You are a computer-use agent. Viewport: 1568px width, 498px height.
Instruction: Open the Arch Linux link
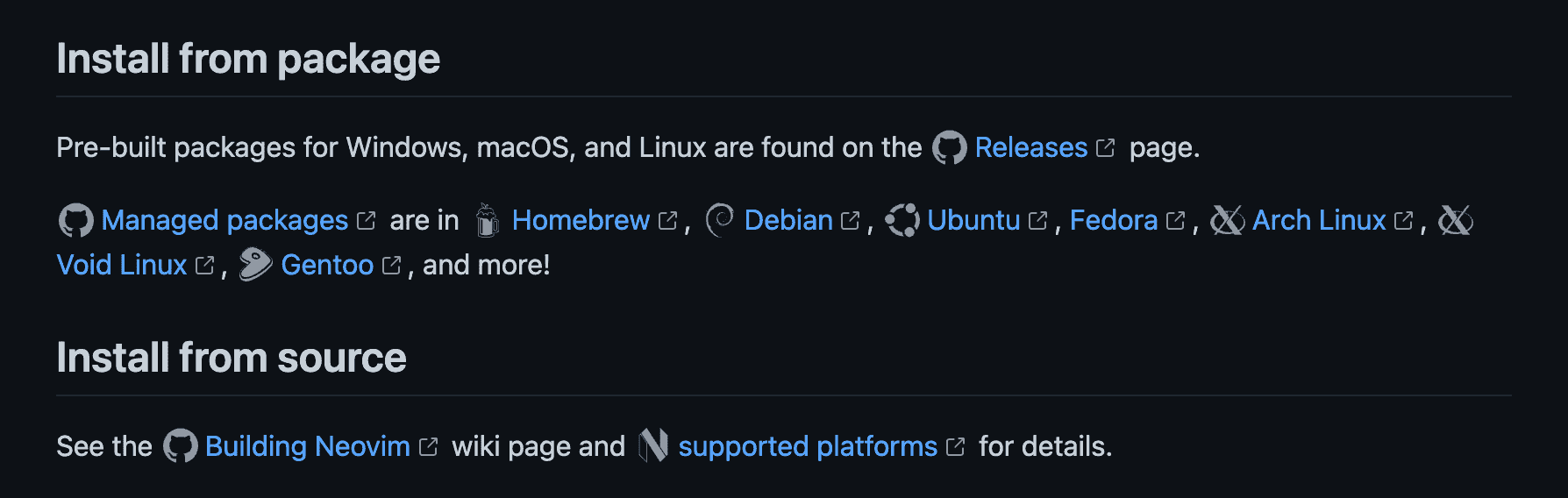pos(1319,221)
